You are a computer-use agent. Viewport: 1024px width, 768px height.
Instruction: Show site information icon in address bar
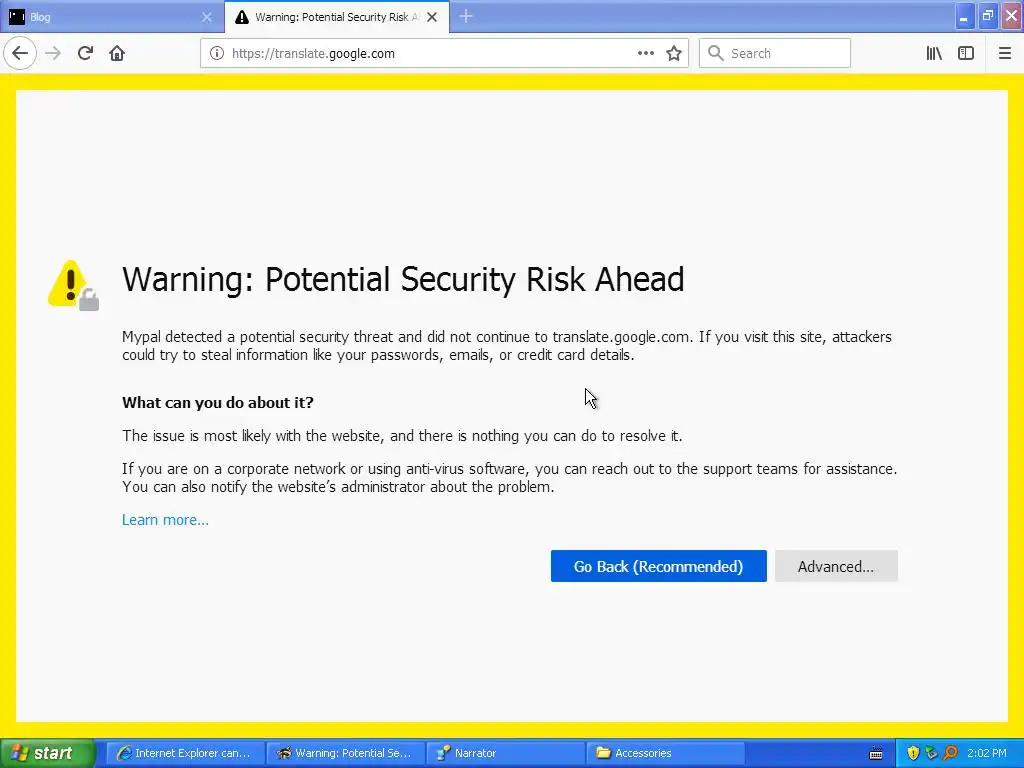(216, 54)
